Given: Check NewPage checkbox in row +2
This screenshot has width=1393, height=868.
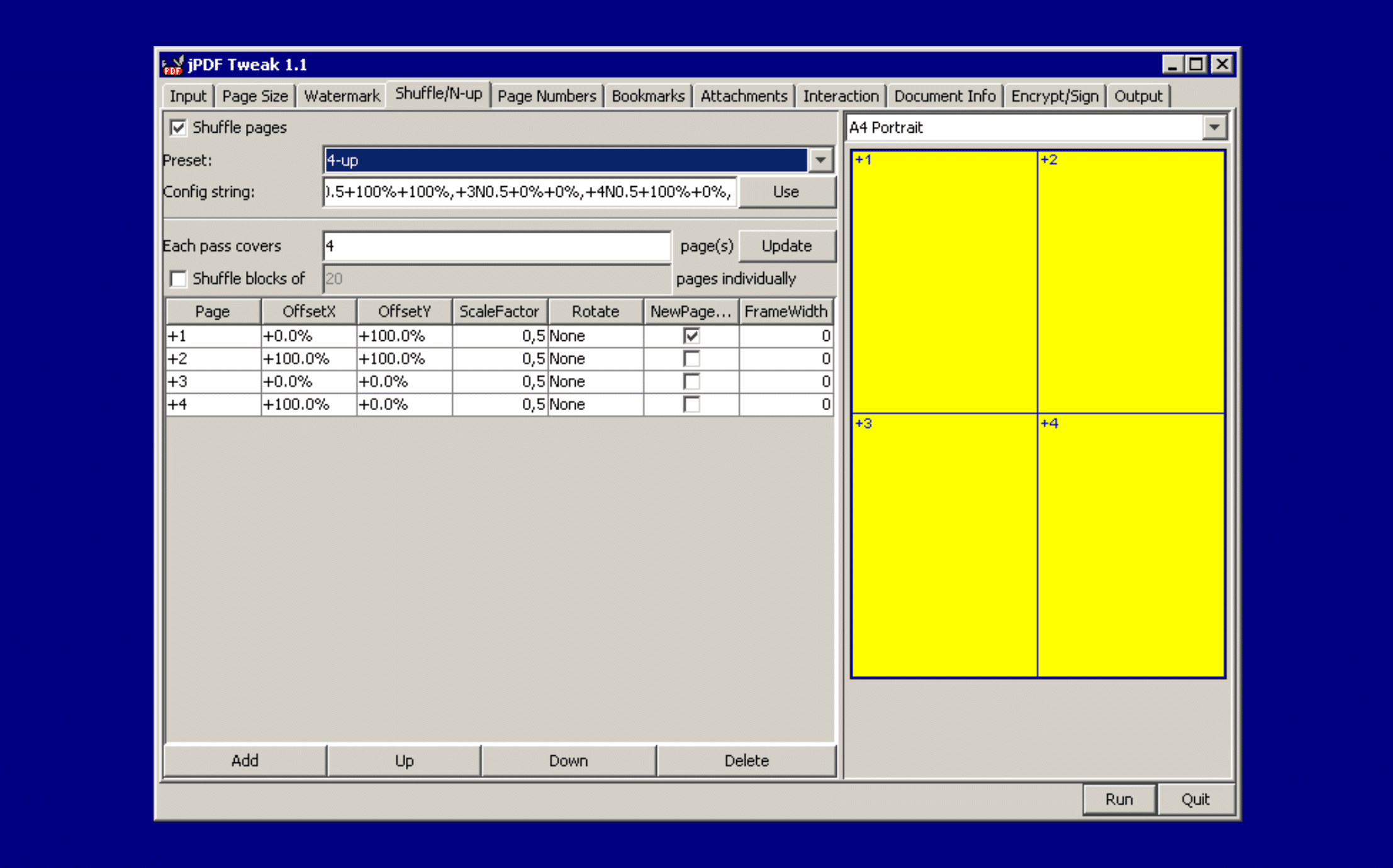Looking at the screenshot, I should 691,359.
